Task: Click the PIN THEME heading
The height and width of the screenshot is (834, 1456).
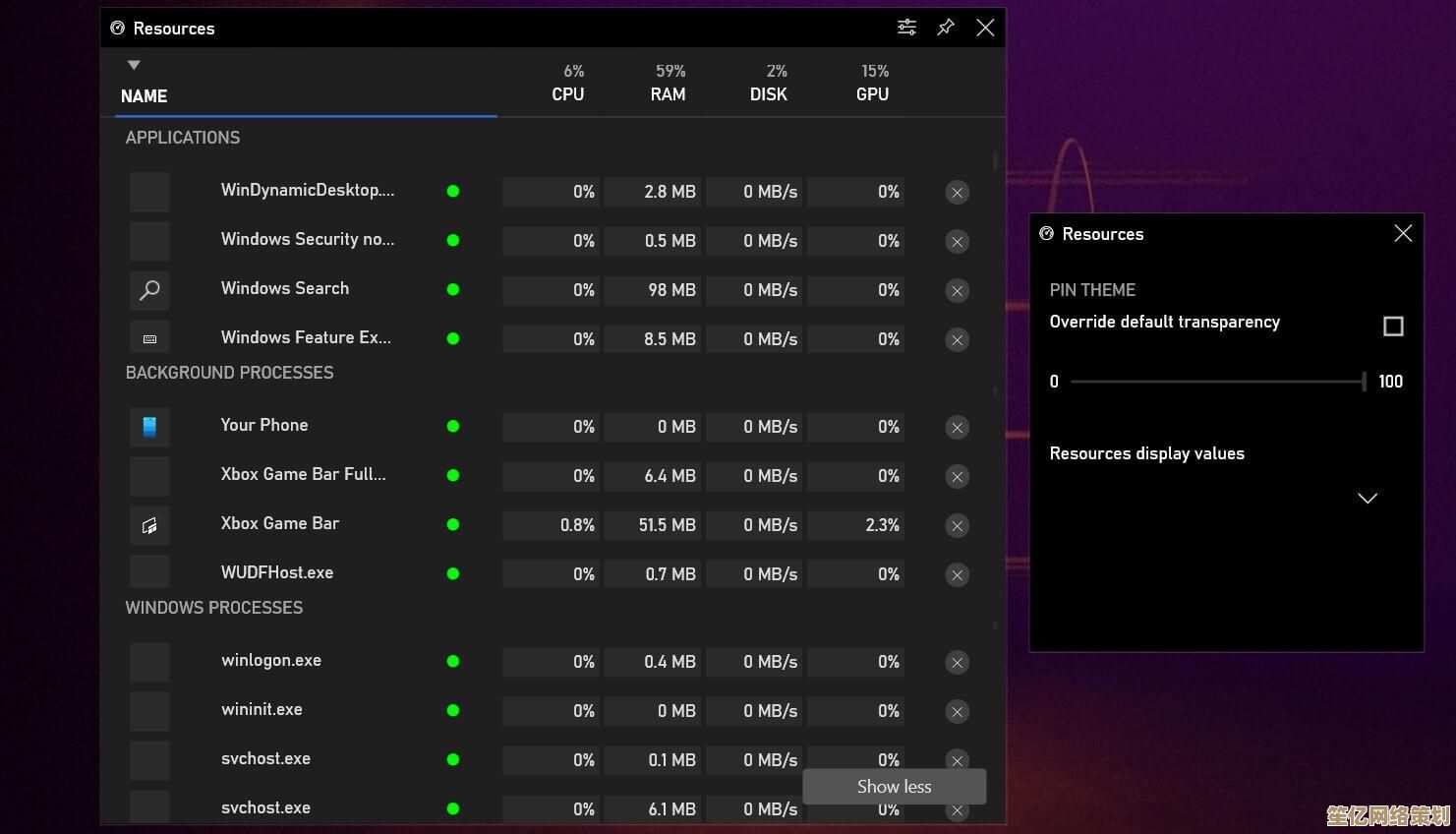Action: pyautogui.click(x=1092, y=290)
